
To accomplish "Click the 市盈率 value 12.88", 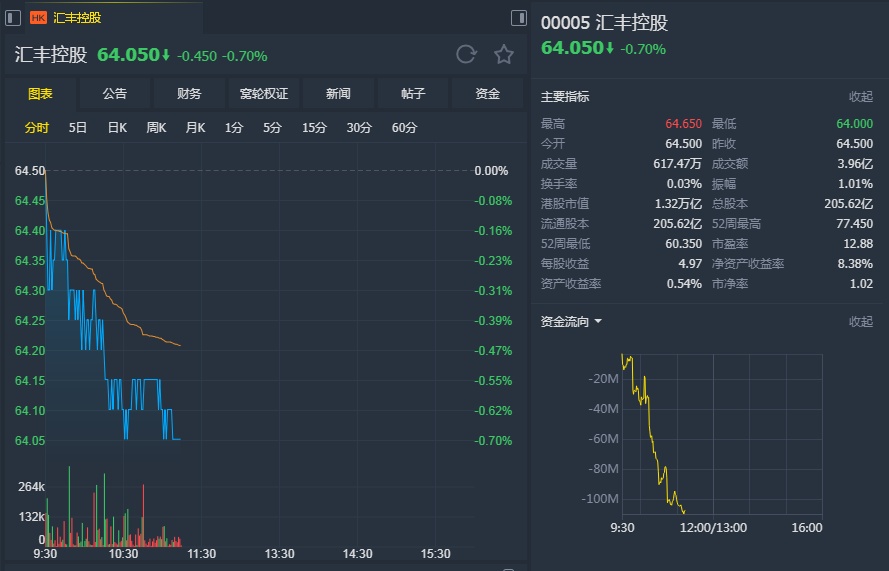I will [x=858, y=244].
